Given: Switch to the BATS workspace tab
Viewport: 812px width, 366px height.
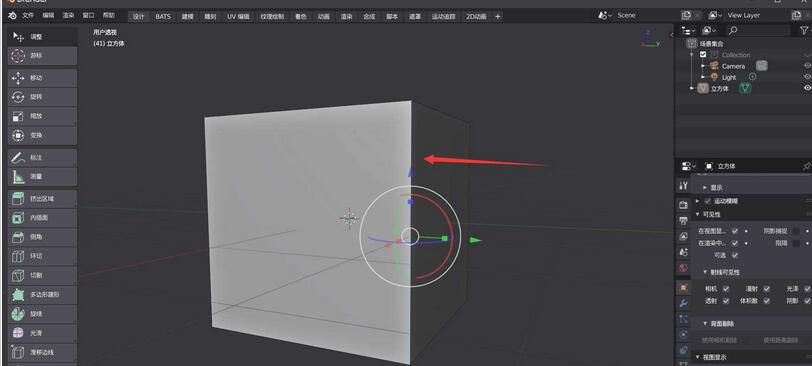Looking at the screenshot, I should tap(163, 17).
